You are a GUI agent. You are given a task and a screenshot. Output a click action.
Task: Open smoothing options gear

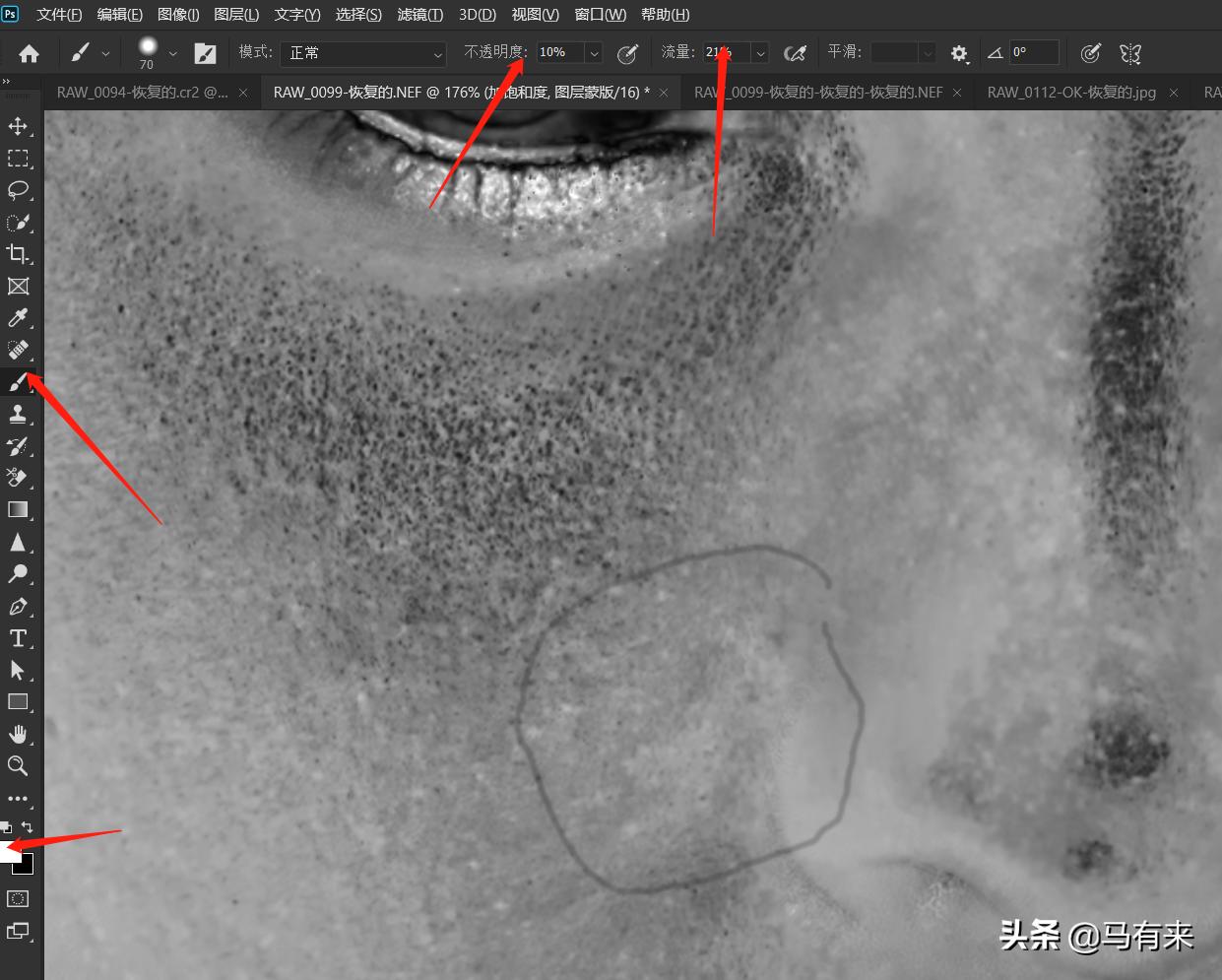pyautogui.click(x=959, y=54)
